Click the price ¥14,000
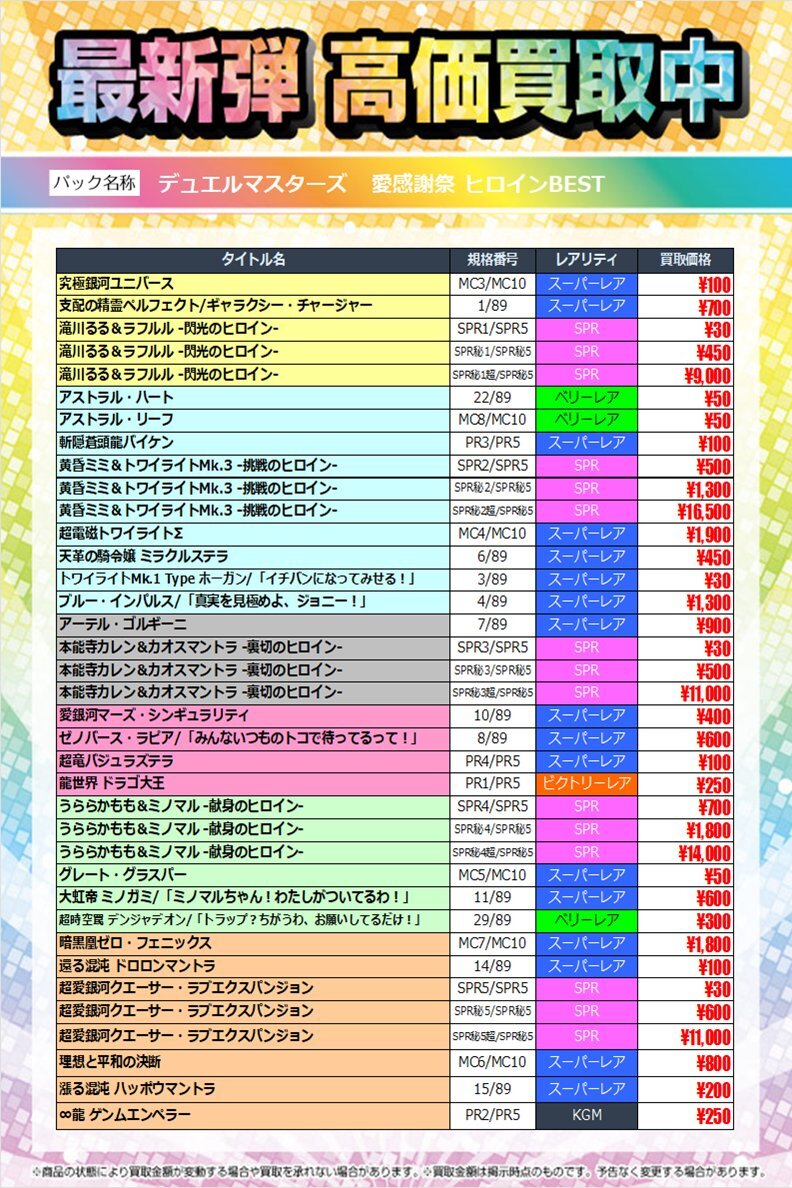Screen dimensions: 792x1188 [x=705, y=853]
